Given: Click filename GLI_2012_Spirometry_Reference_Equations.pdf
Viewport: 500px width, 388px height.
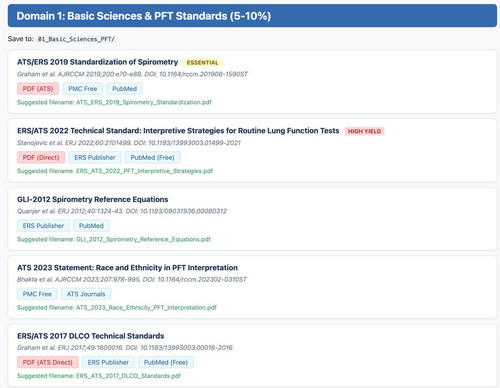Looking at the screenshot, I should click(143, 239).
